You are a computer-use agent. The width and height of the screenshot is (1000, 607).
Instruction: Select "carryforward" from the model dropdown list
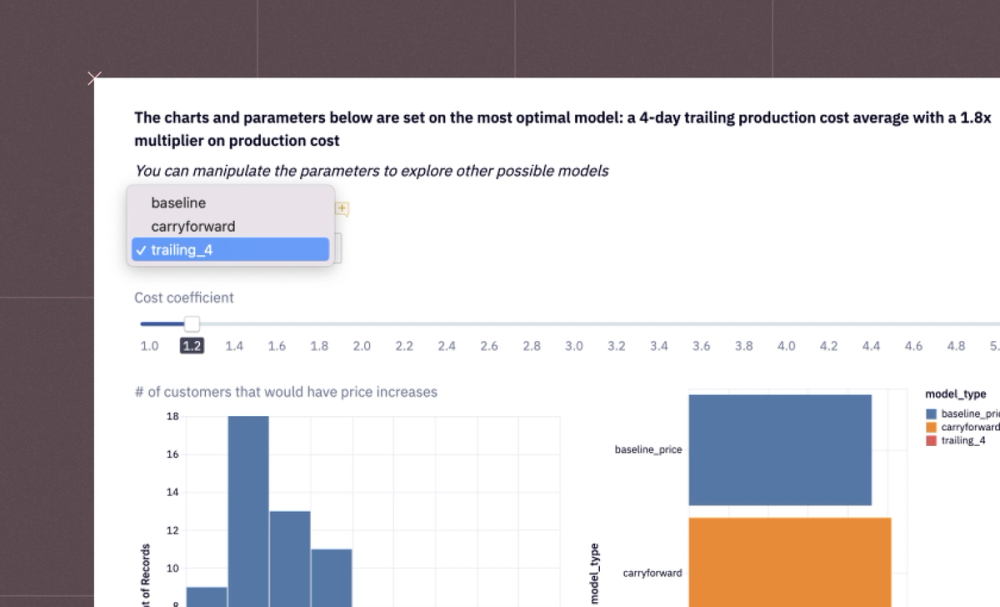click(193, 226)
